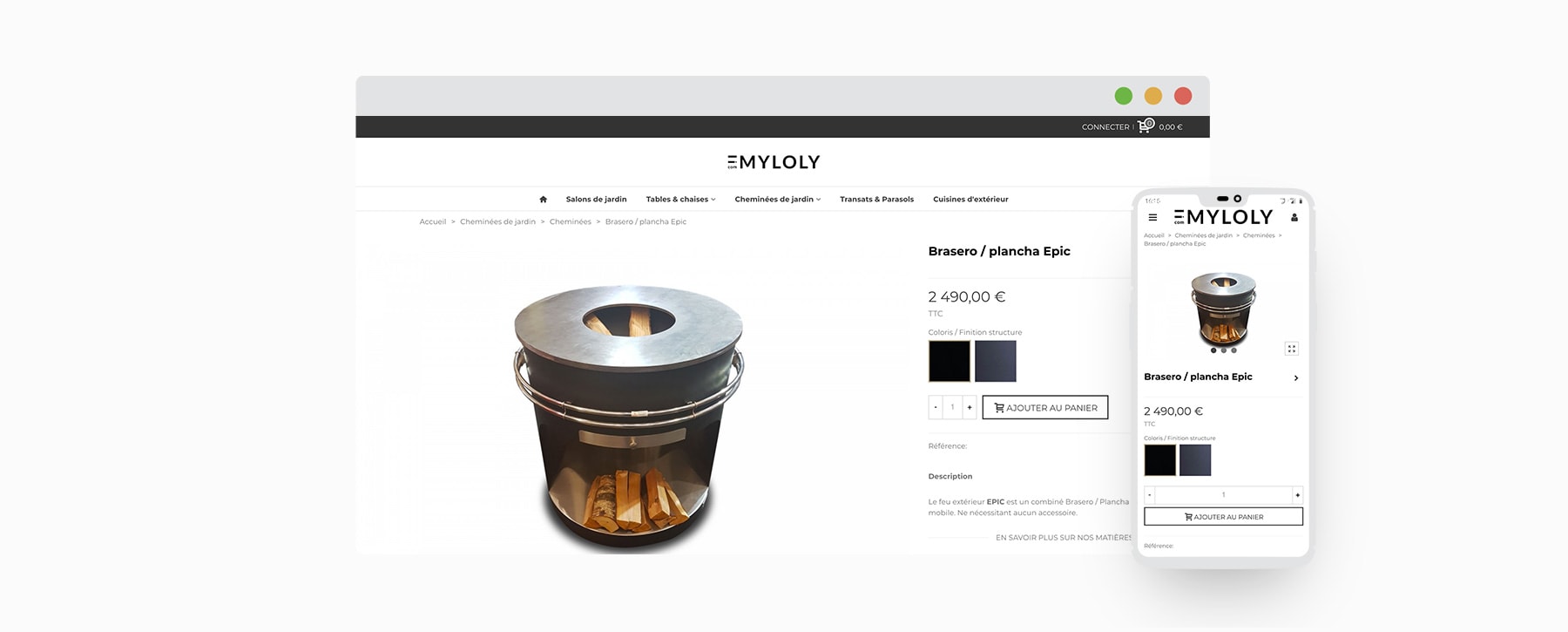
Task: Expand the mobile Brasero / plancha Epic chevron
Action: pyautogui.click(x=1296, y=377)
